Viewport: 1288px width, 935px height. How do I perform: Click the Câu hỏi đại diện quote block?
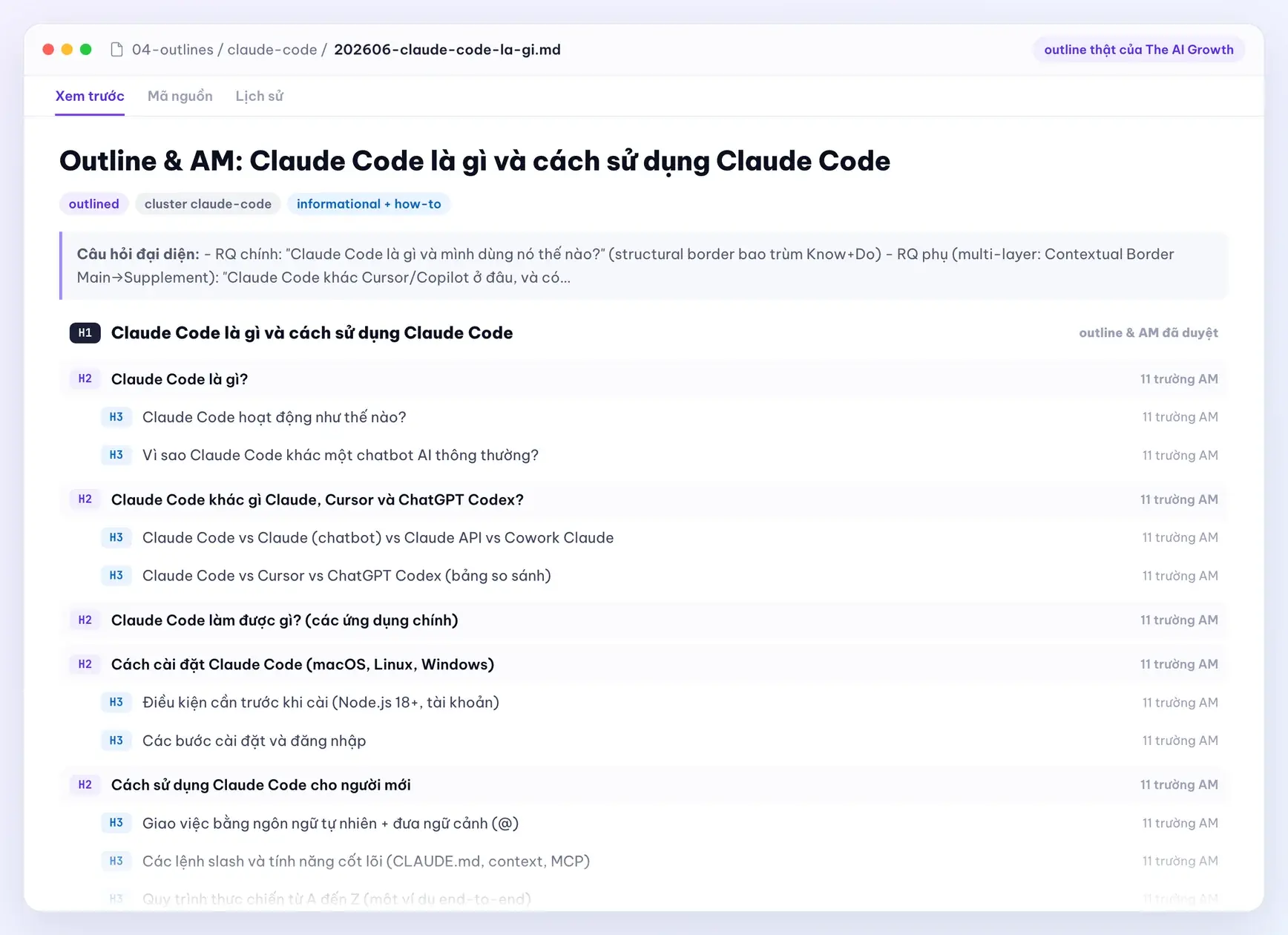pos(643,266)
